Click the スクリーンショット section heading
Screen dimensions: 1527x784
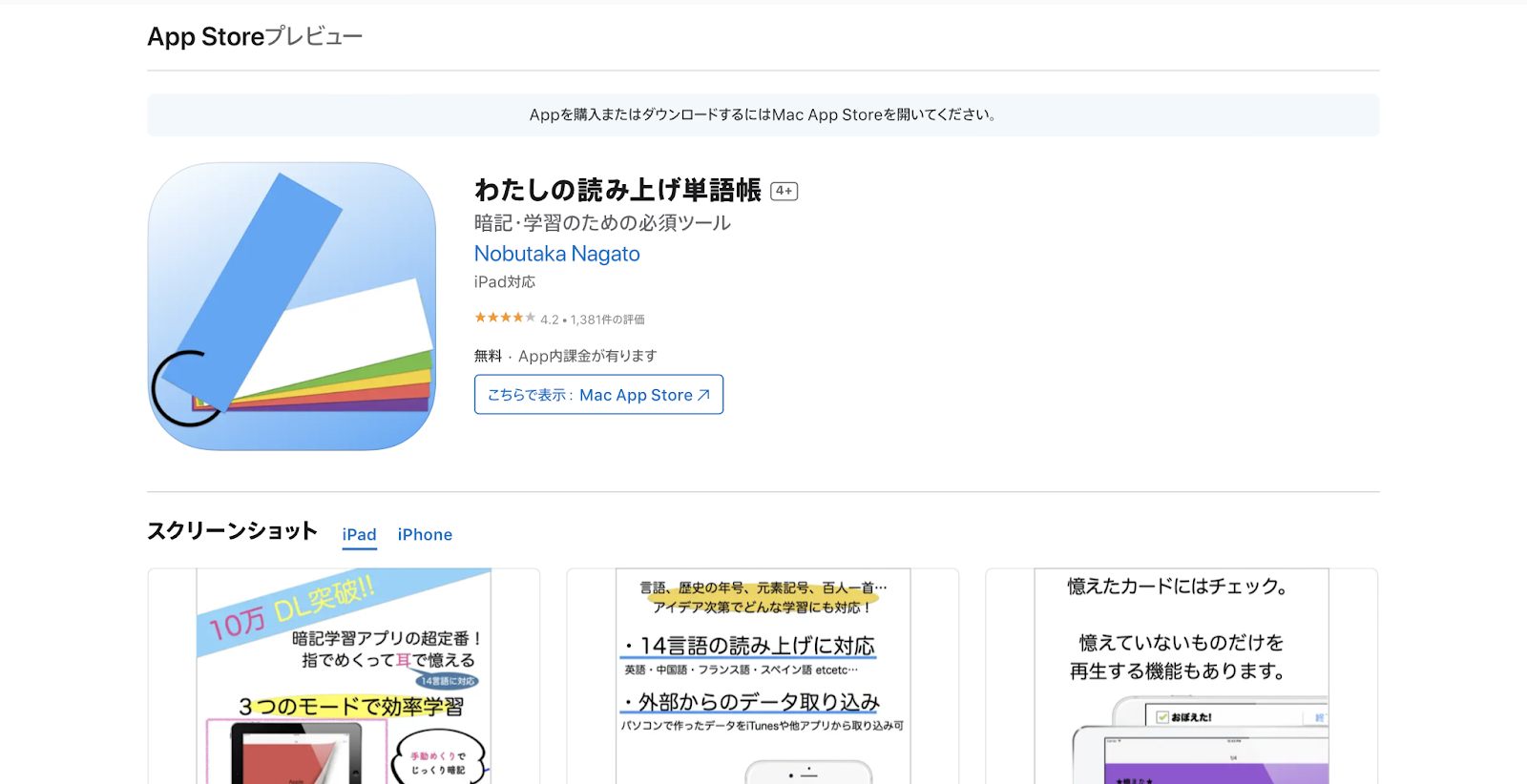pos(232,531)
